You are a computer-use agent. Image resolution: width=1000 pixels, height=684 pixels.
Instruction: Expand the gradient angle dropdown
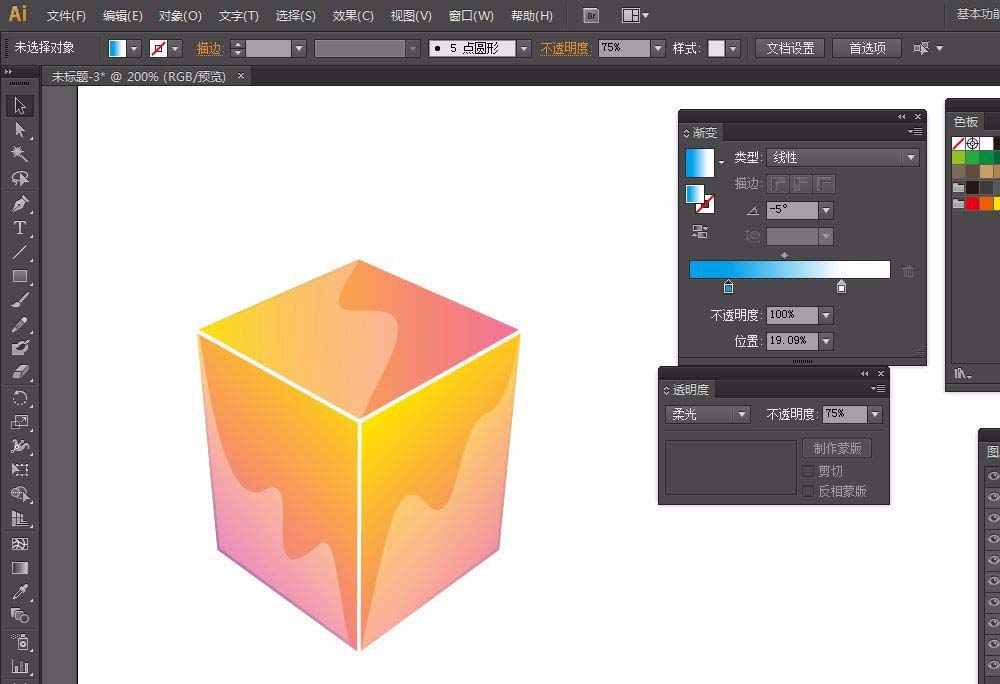pyautogui.click(x=826, y=210)
